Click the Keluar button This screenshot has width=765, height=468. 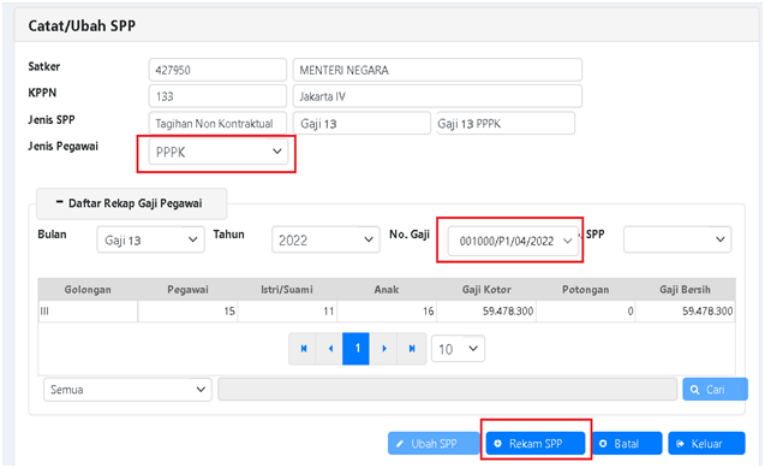point(706,443)
